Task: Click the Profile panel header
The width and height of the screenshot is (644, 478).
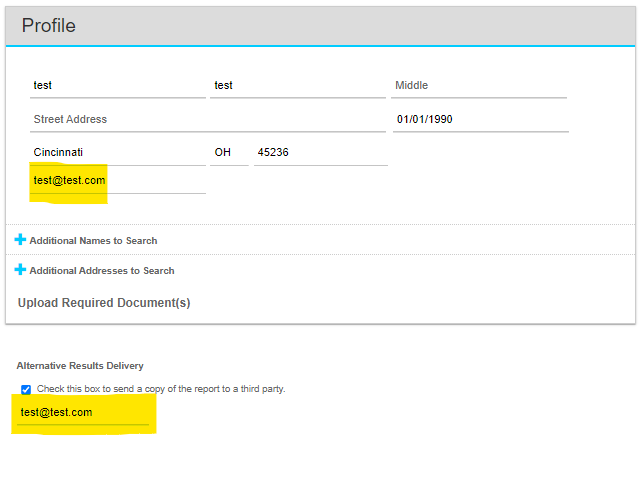Action: (320, 25)
